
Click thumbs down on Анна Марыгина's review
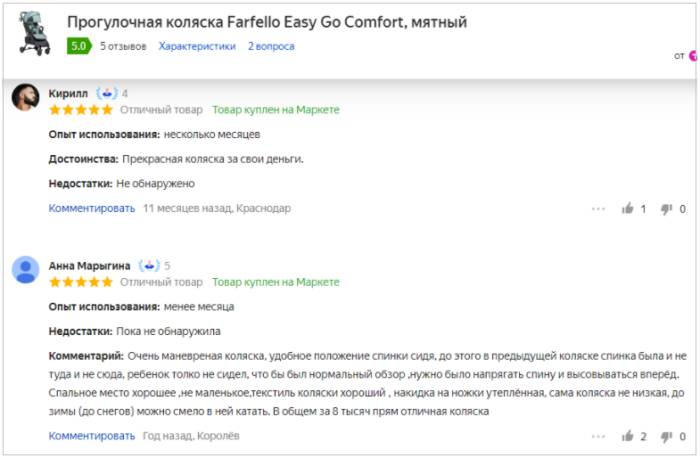tap(667, 436)
